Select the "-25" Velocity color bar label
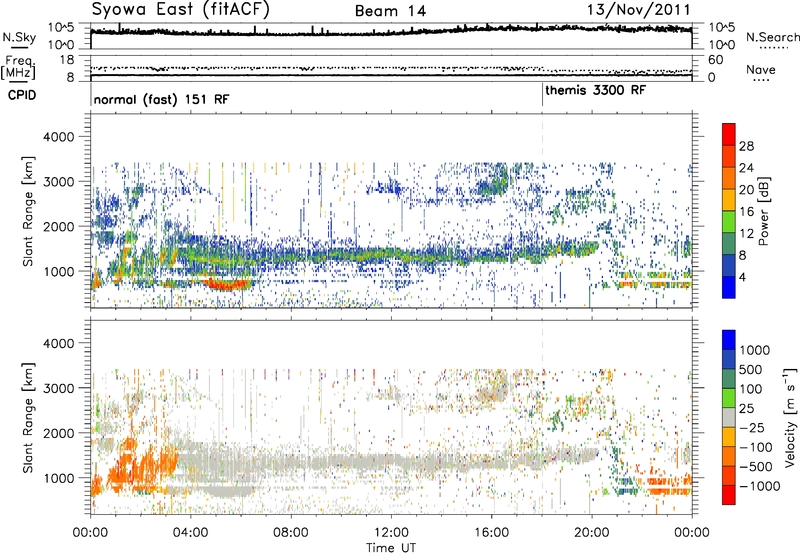The width and height of the screenshot is (800, 554). tap(750, 427)
